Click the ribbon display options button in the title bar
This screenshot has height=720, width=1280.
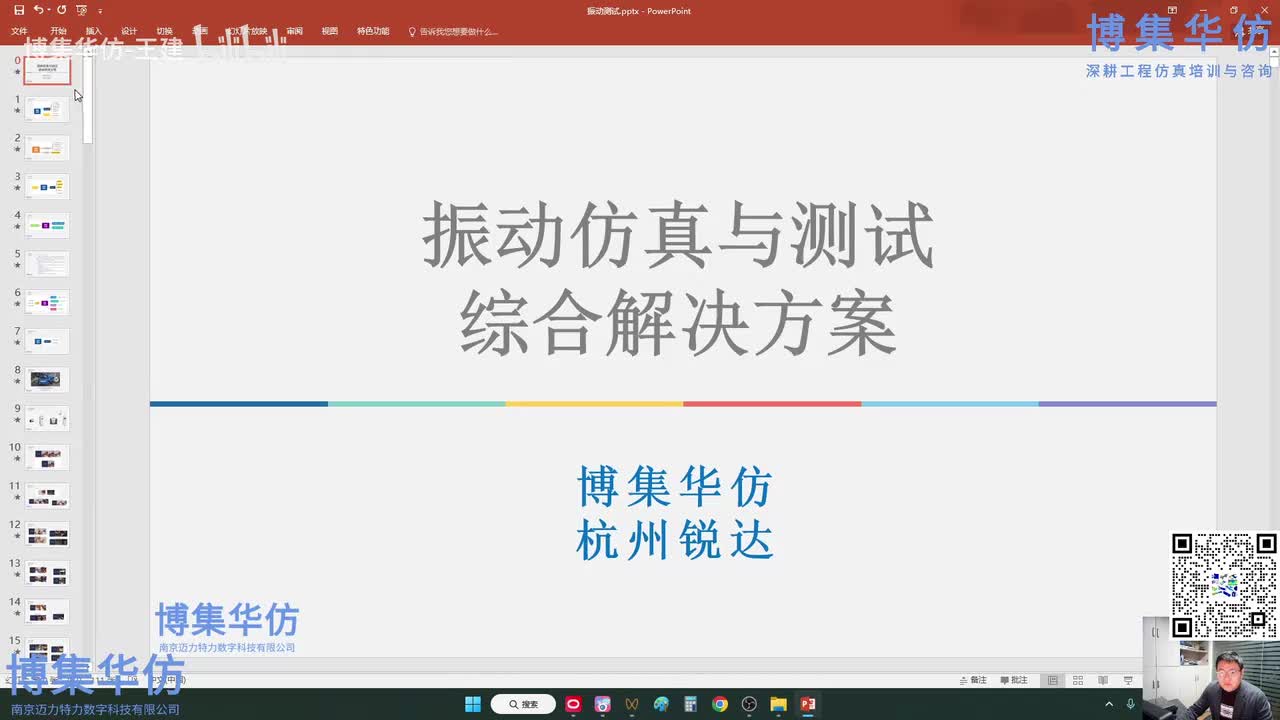click(x=1173, y=10)
